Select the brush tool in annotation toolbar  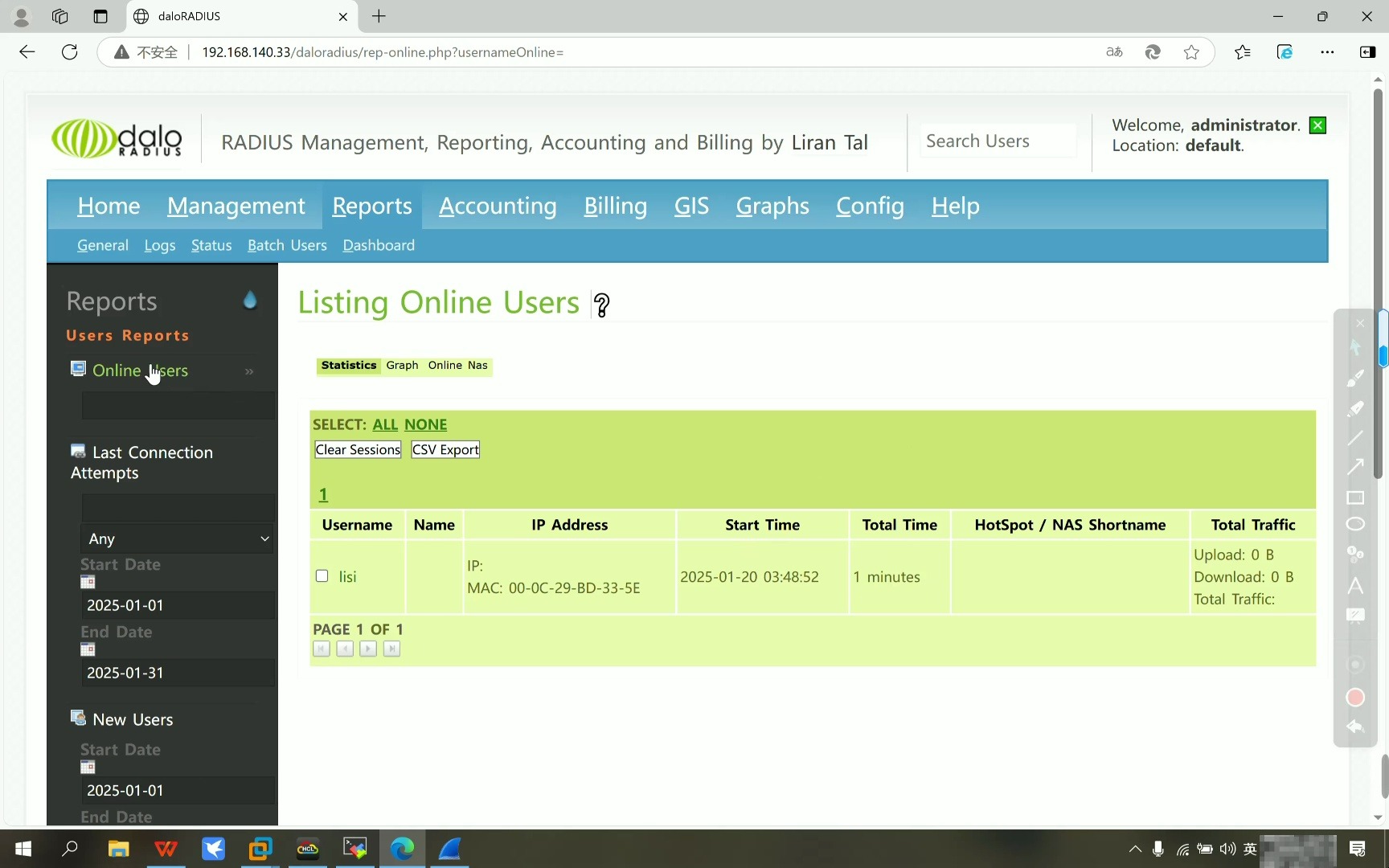1355,378
